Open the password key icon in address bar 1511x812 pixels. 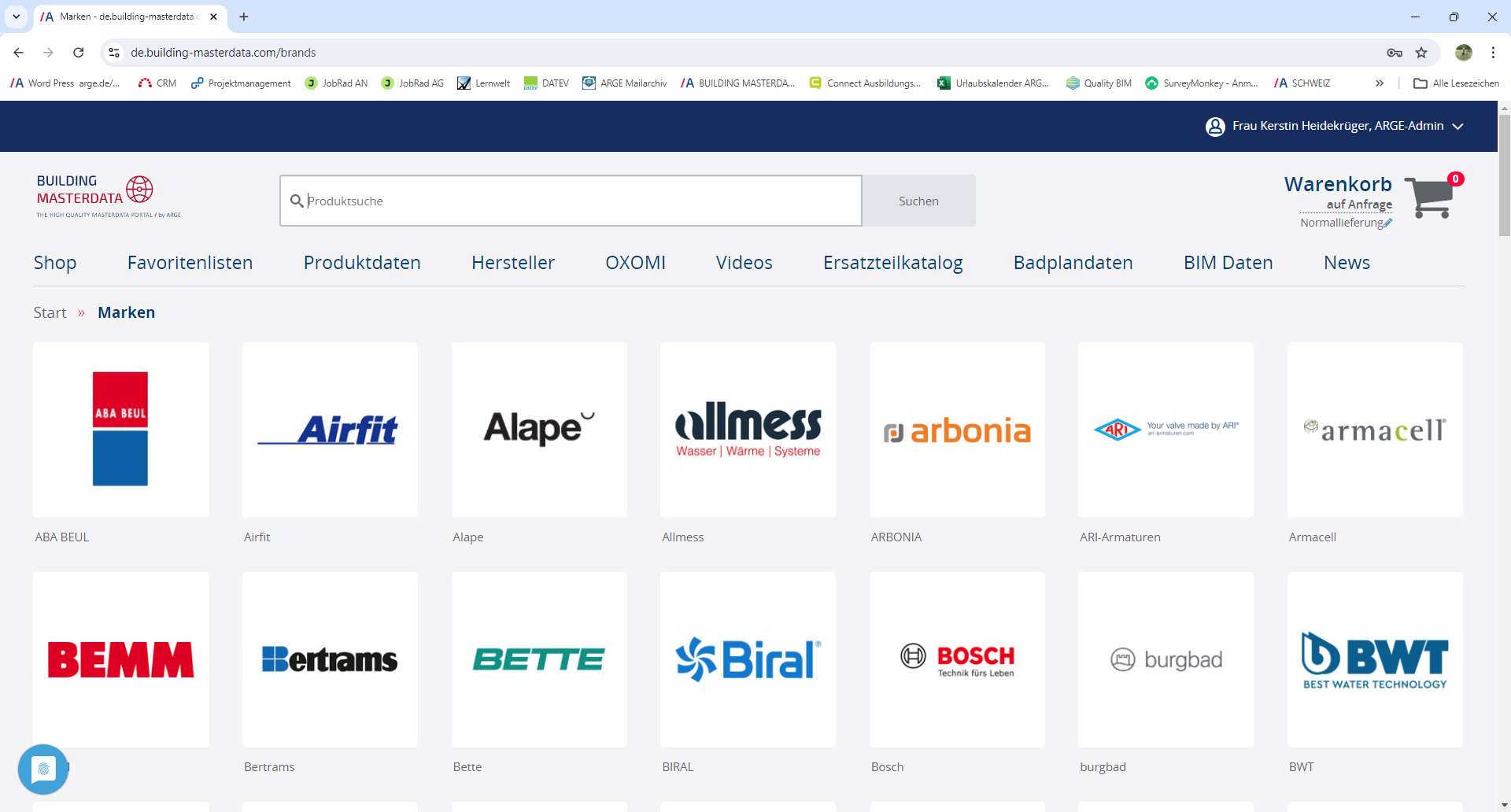(x=1395, y=53)
